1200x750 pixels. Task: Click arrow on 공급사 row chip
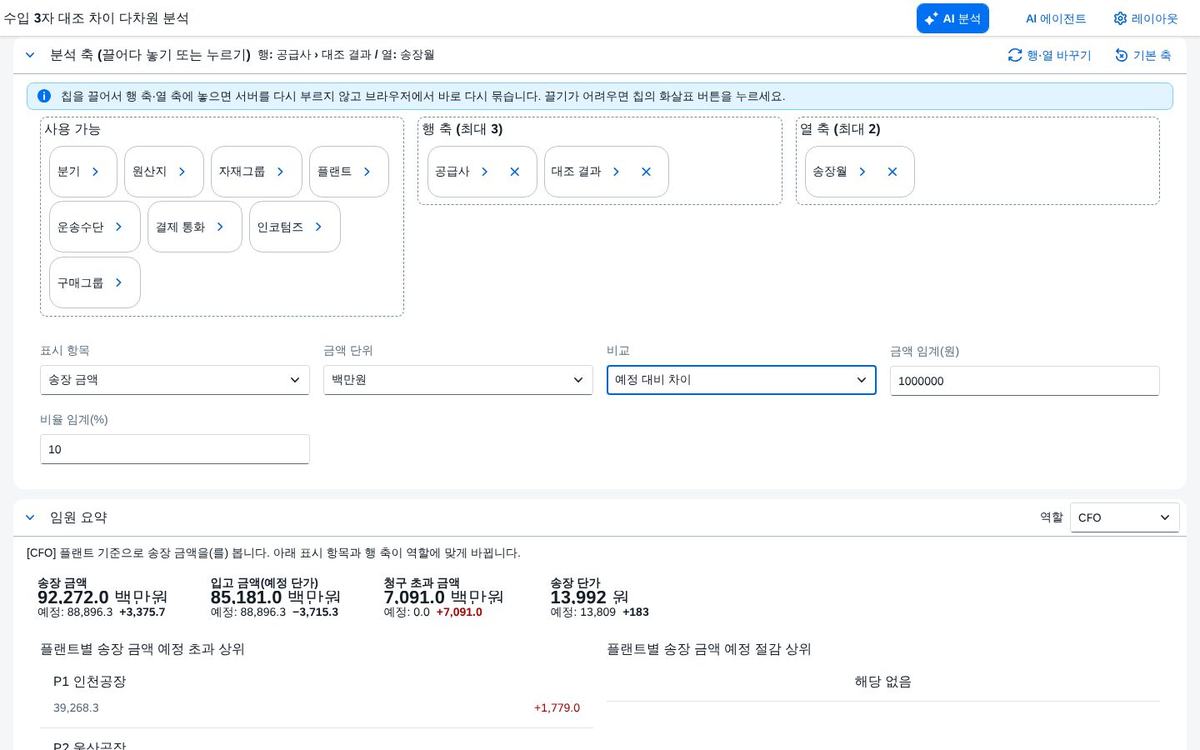[x=484, y=171]
